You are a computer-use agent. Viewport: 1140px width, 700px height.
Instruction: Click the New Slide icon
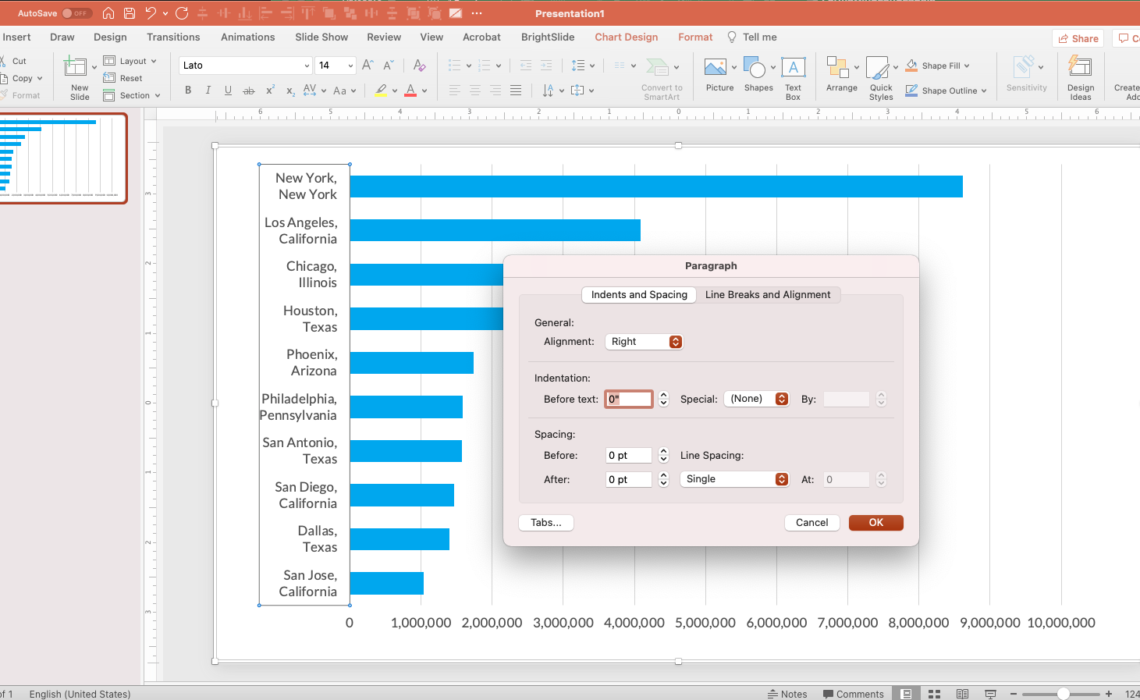point(76,68)
